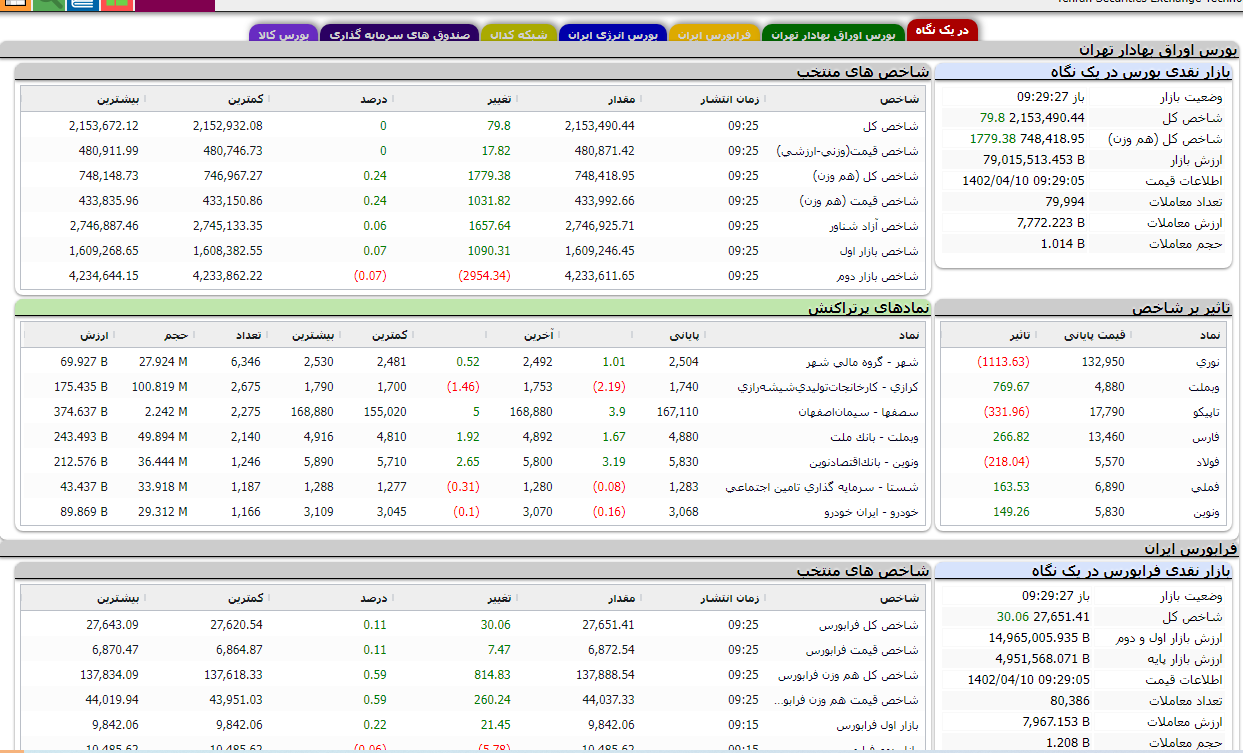This screenshot has height=753, width=1243.
Task: Open symbol نوري in index impact table
Action: coord(1208,362)
